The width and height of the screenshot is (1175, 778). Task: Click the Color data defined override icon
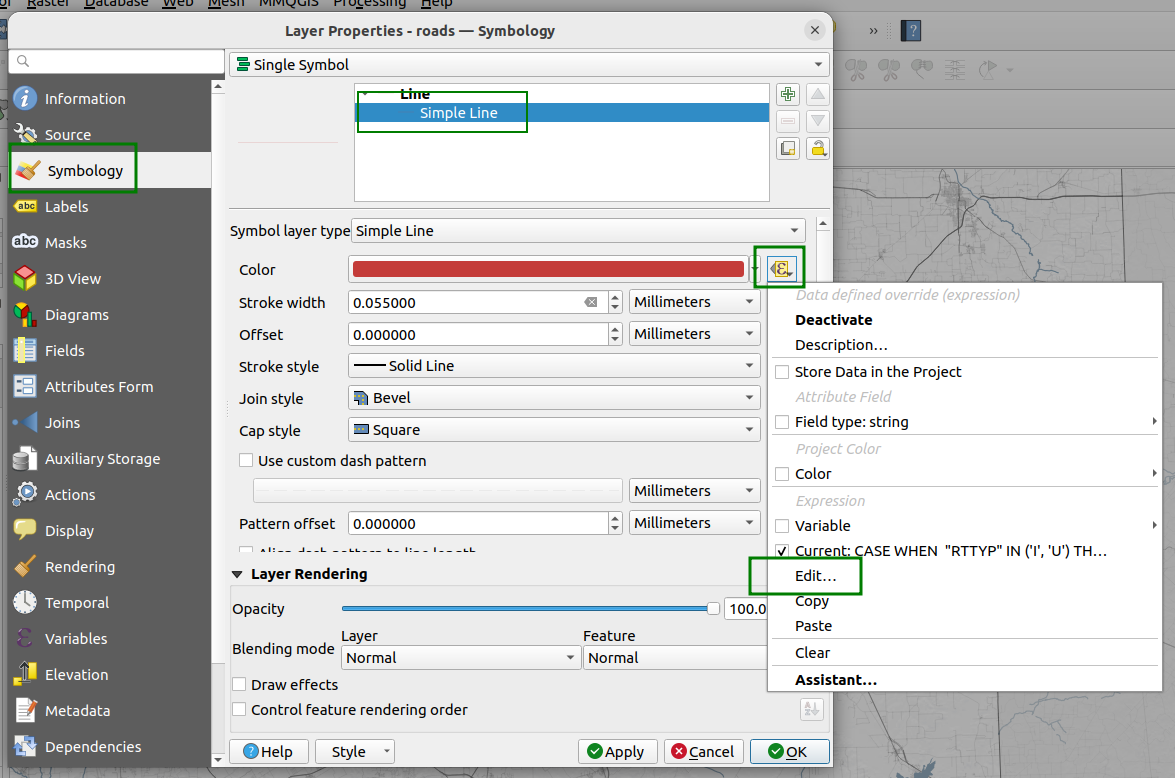pos(781,269)
